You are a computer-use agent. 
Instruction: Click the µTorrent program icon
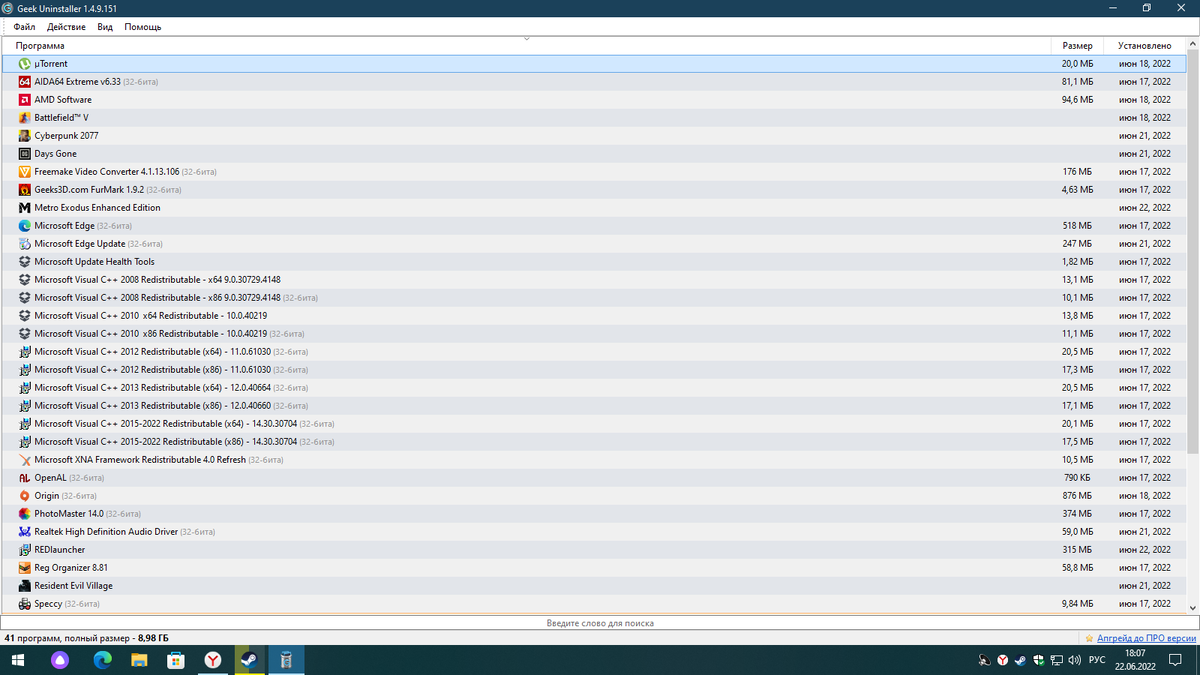25,64
